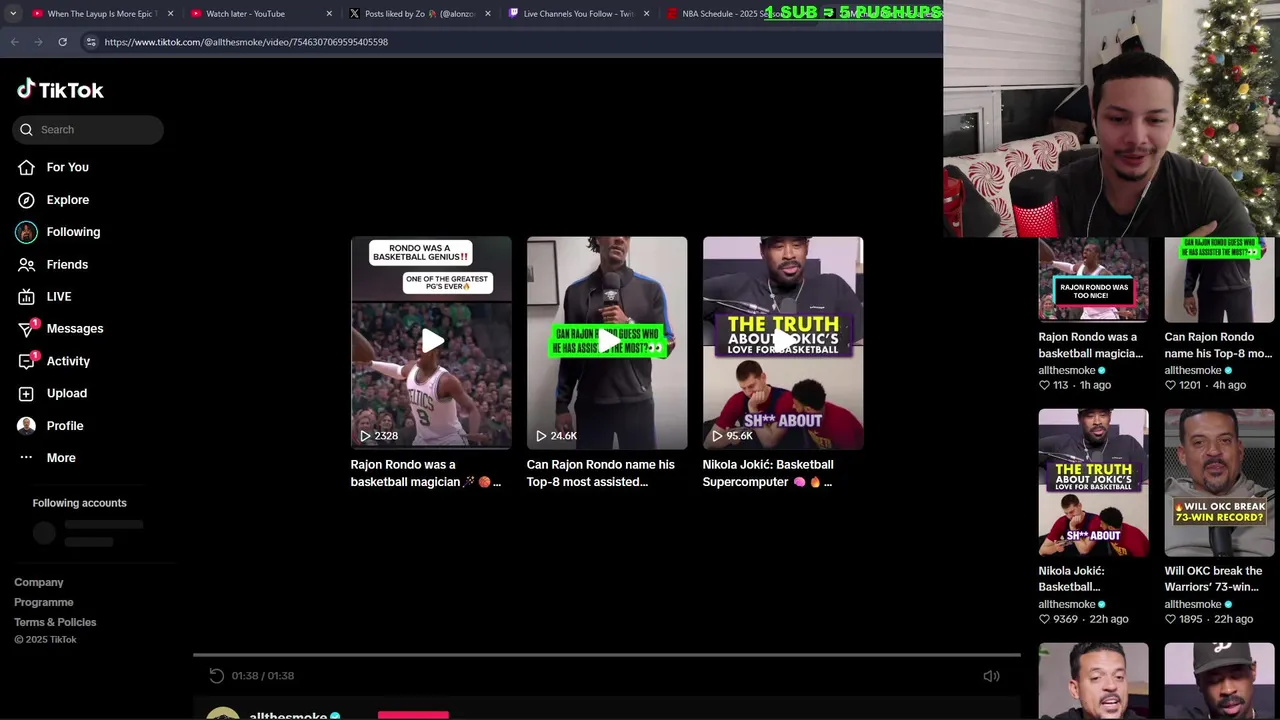This screenshot has width=1280, height=720.
Task: Open the For You feed
Action: [67, 167]
